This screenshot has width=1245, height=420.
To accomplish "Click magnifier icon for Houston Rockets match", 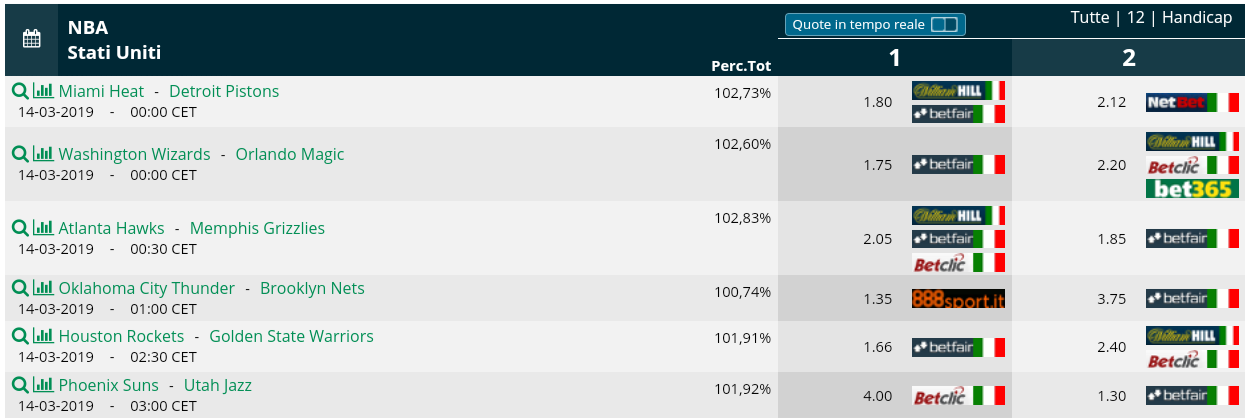I will click(x=19, y=336).
